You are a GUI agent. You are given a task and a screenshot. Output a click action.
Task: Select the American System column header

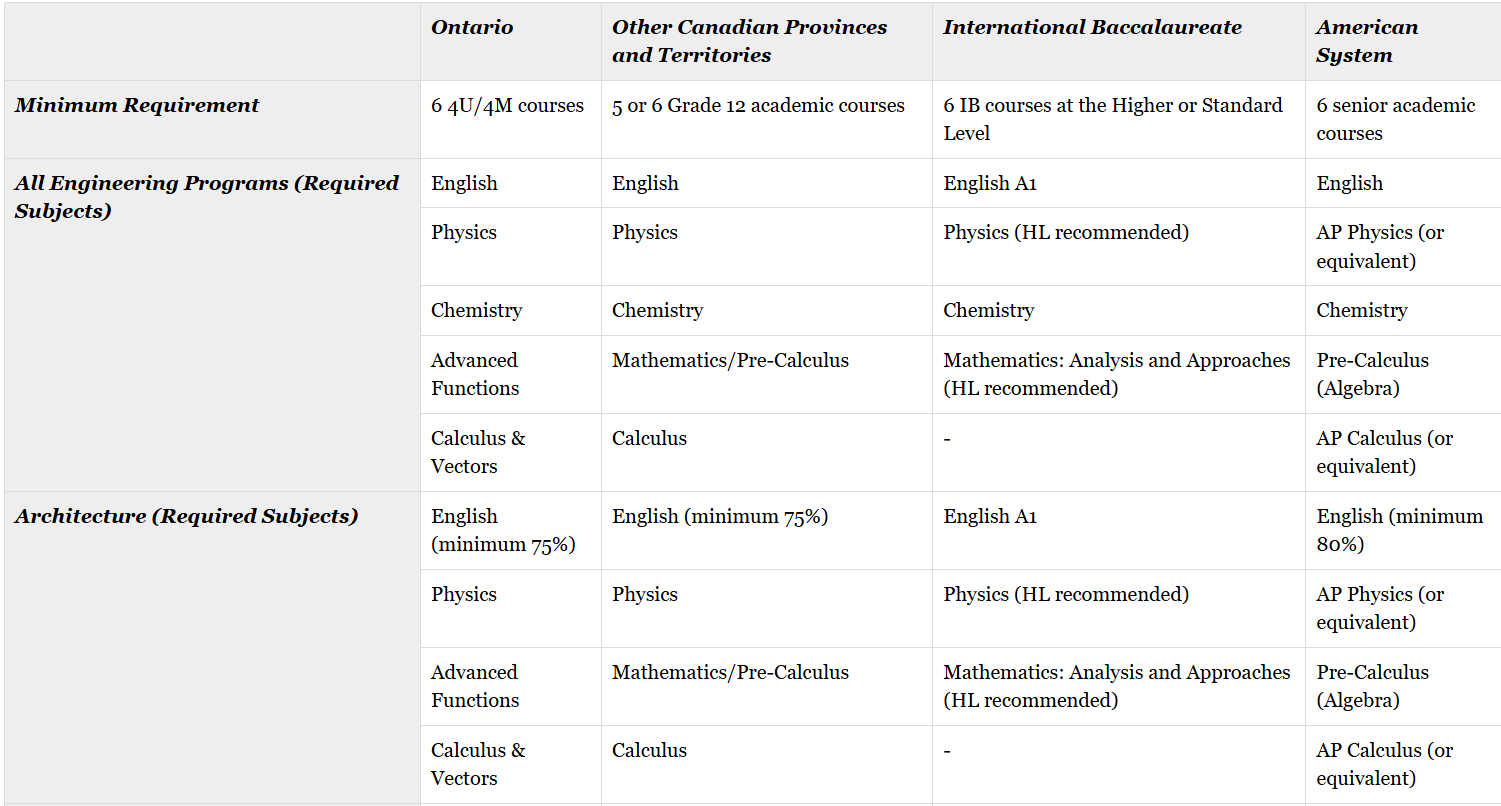click(1366, 41)
